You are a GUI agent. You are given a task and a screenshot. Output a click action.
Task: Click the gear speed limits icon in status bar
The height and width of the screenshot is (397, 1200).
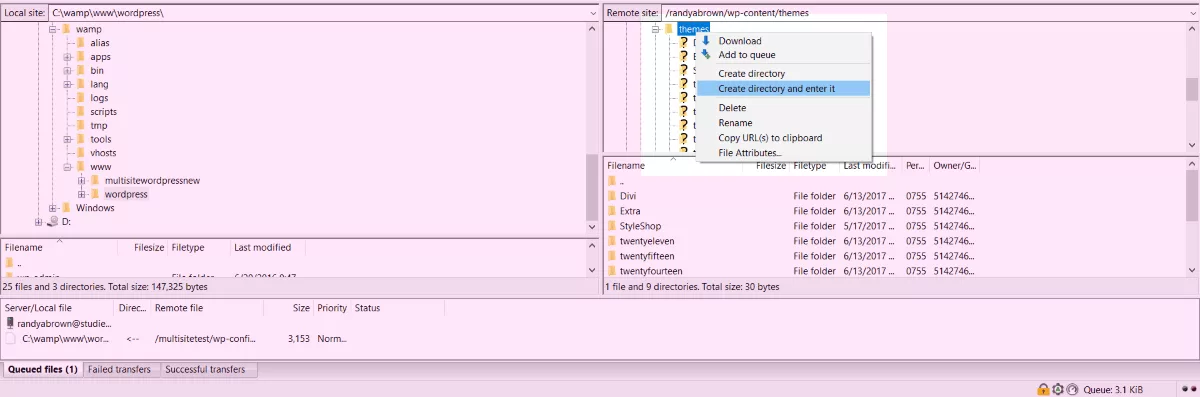click(1058, 389)
